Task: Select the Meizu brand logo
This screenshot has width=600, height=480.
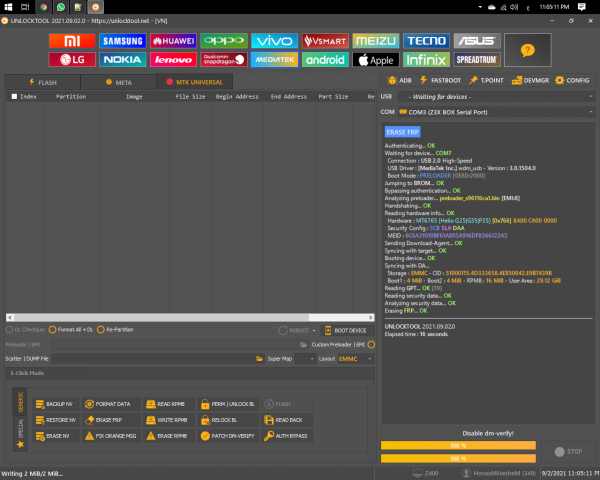Action: [x=376, y=41]
